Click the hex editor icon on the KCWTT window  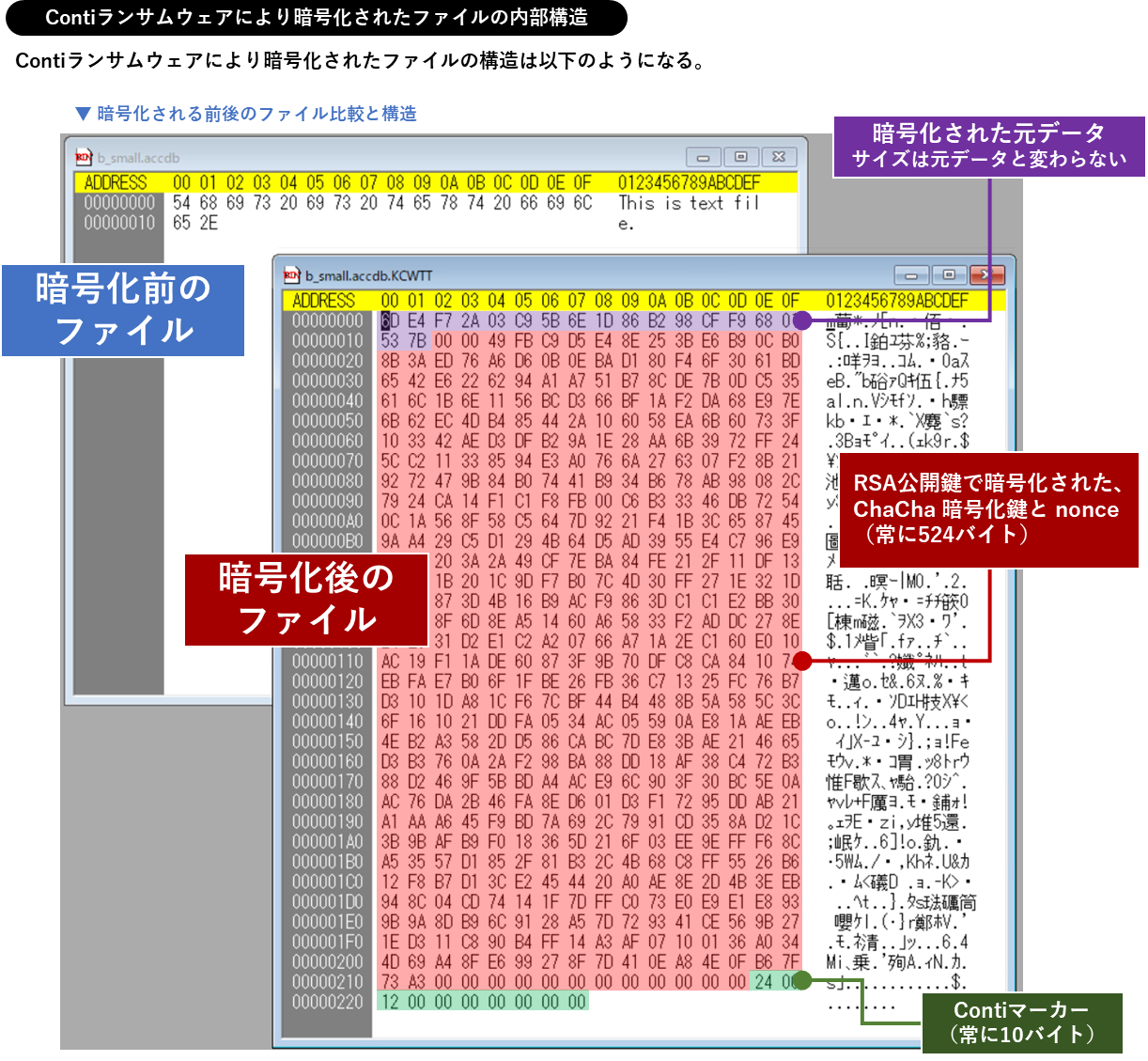click(x=291, y=275)
